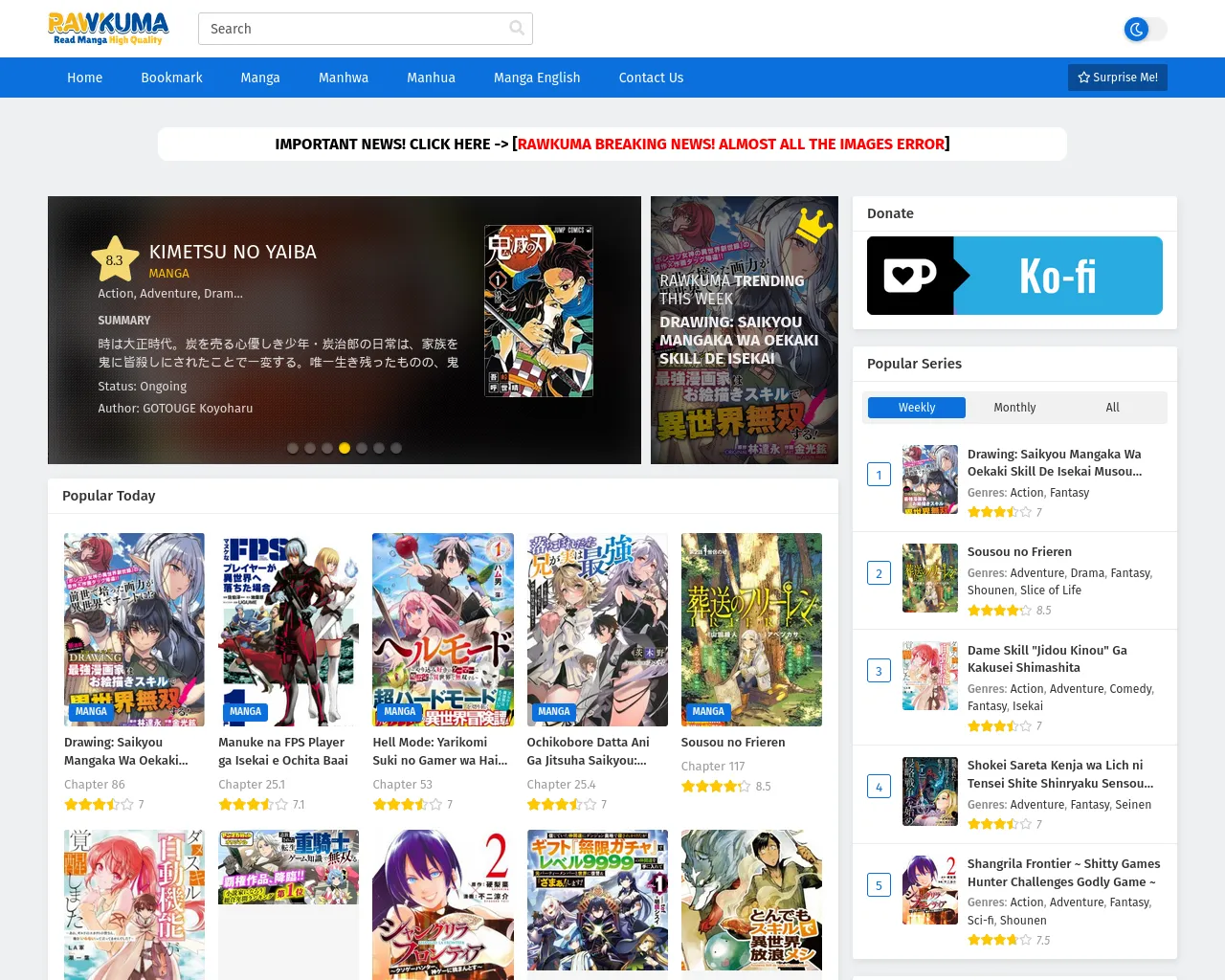
Task: Open Chapter 25.4 of Ochikobore Datta Ani
Action: (562, 785)
